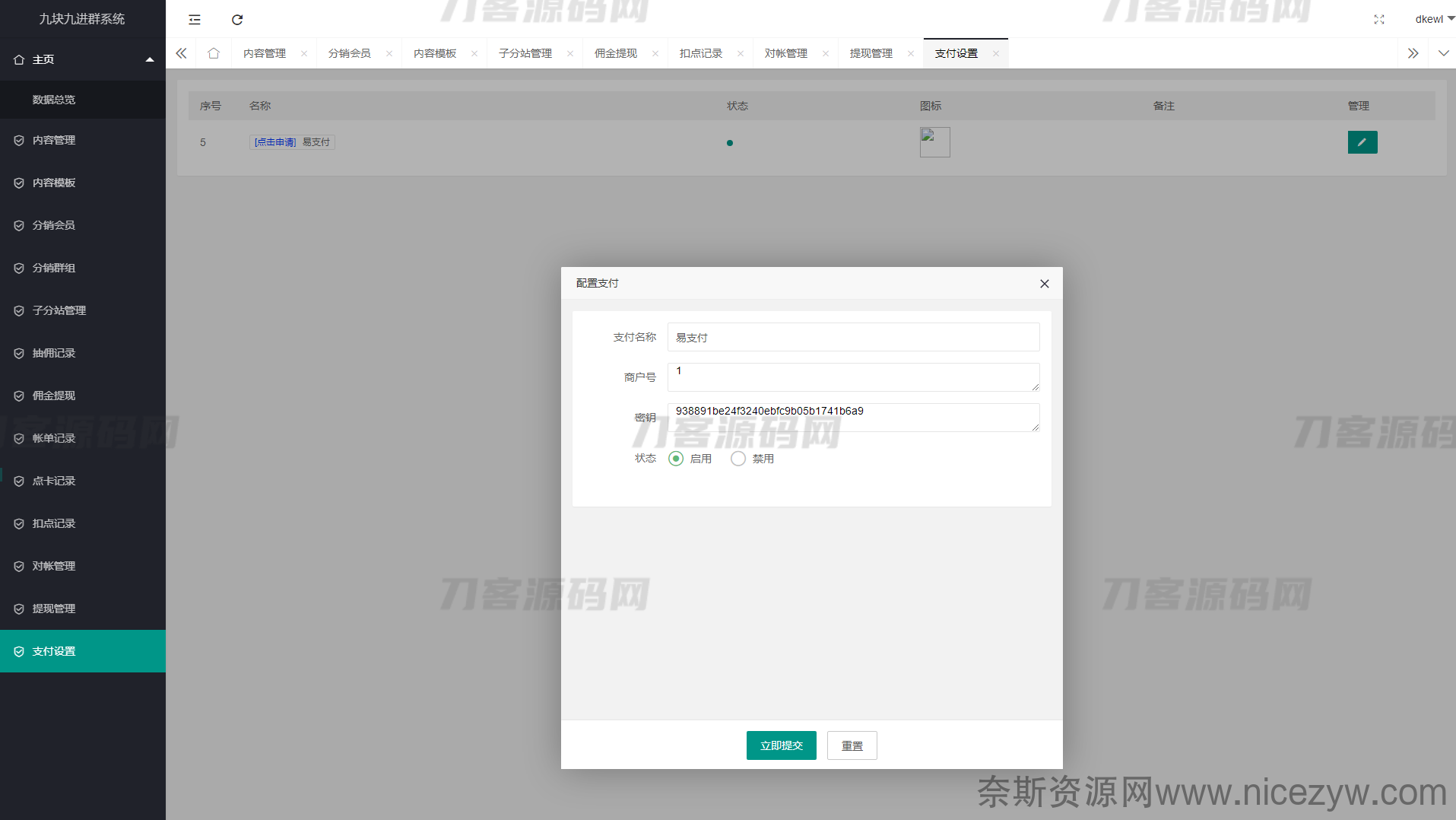Image resolution: width=1456 pixels, height=820 pixels.
Task: Switch to the 佣金提现 tab
Action: (x=616, y=53)
